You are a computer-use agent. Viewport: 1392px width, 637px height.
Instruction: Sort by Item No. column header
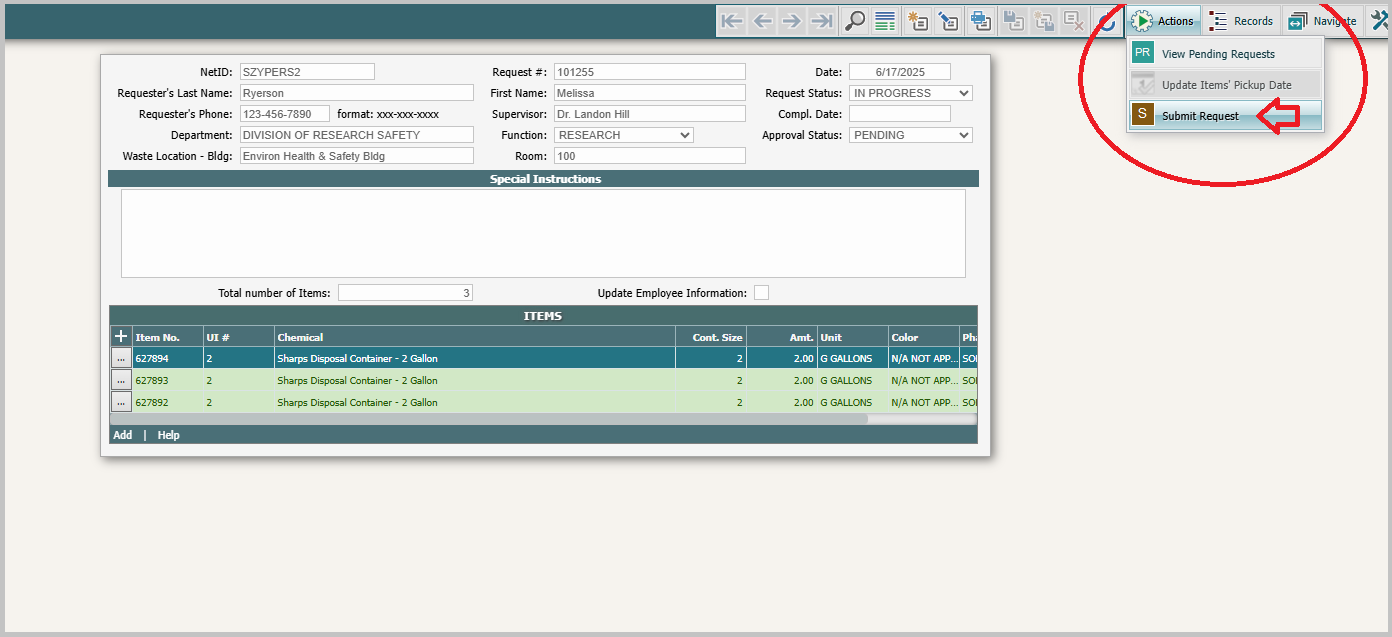(x=167, y=337)
